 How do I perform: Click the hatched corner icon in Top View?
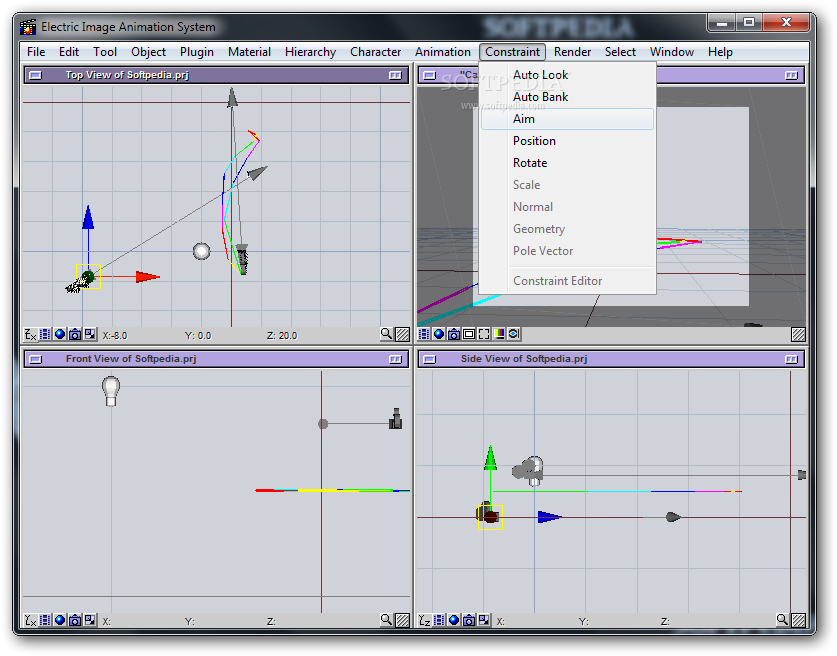[x=403, y=335]
